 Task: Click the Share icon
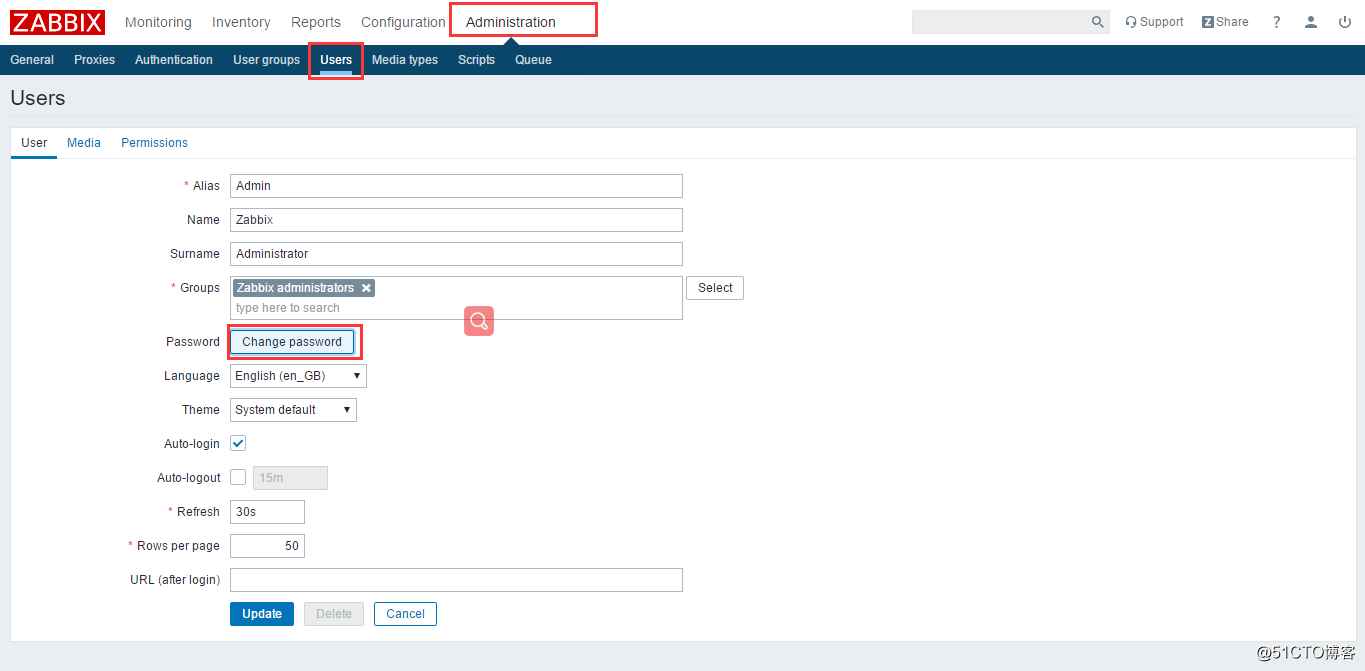(1224, 21)
